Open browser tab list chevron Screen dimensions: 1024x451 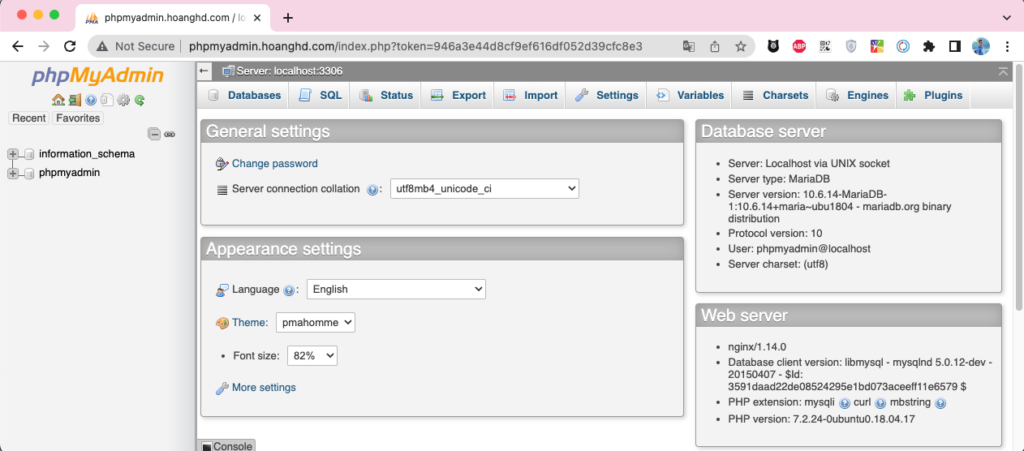1006,18
